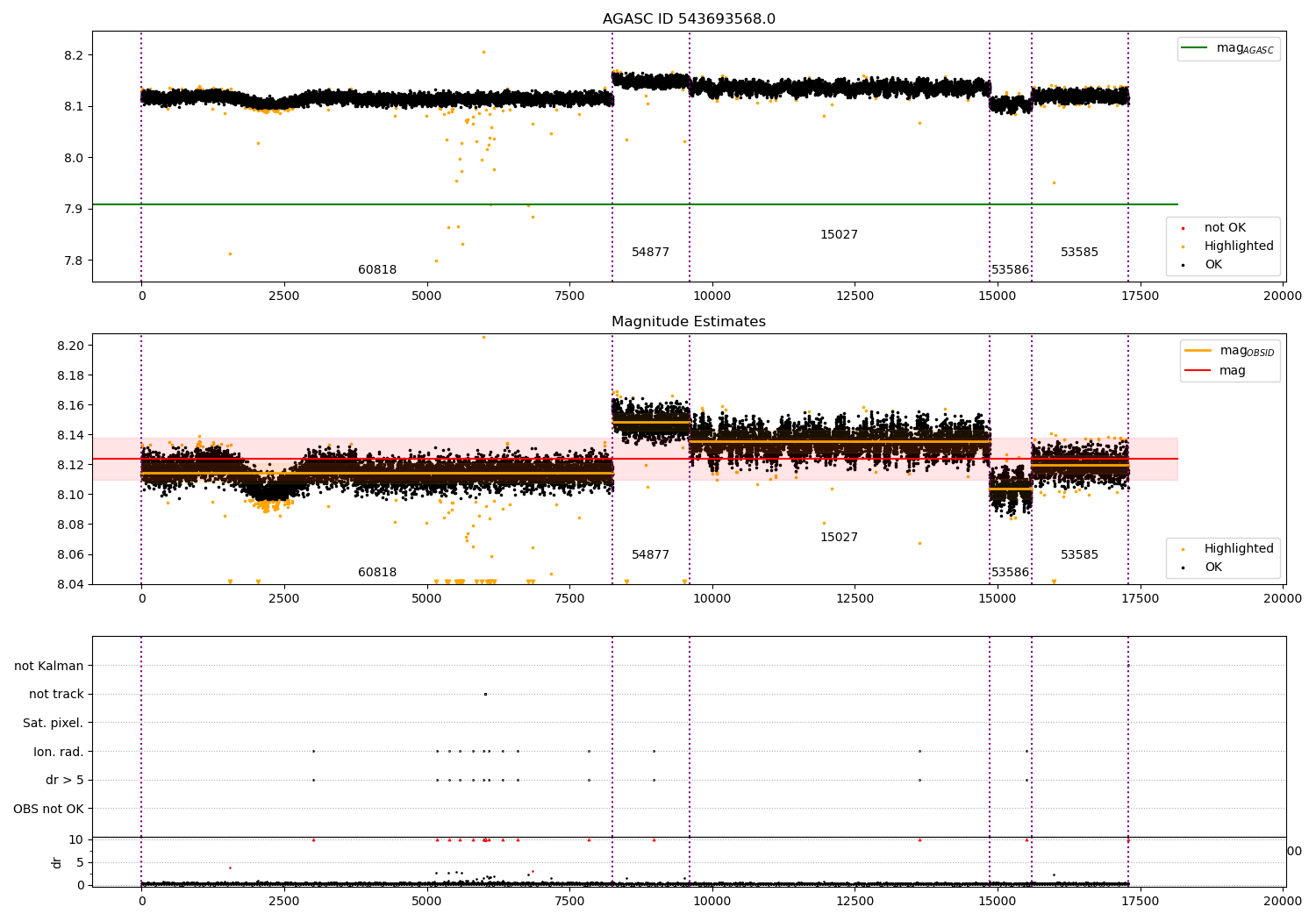Click the 12500 x-tick under the top plot

855,296
